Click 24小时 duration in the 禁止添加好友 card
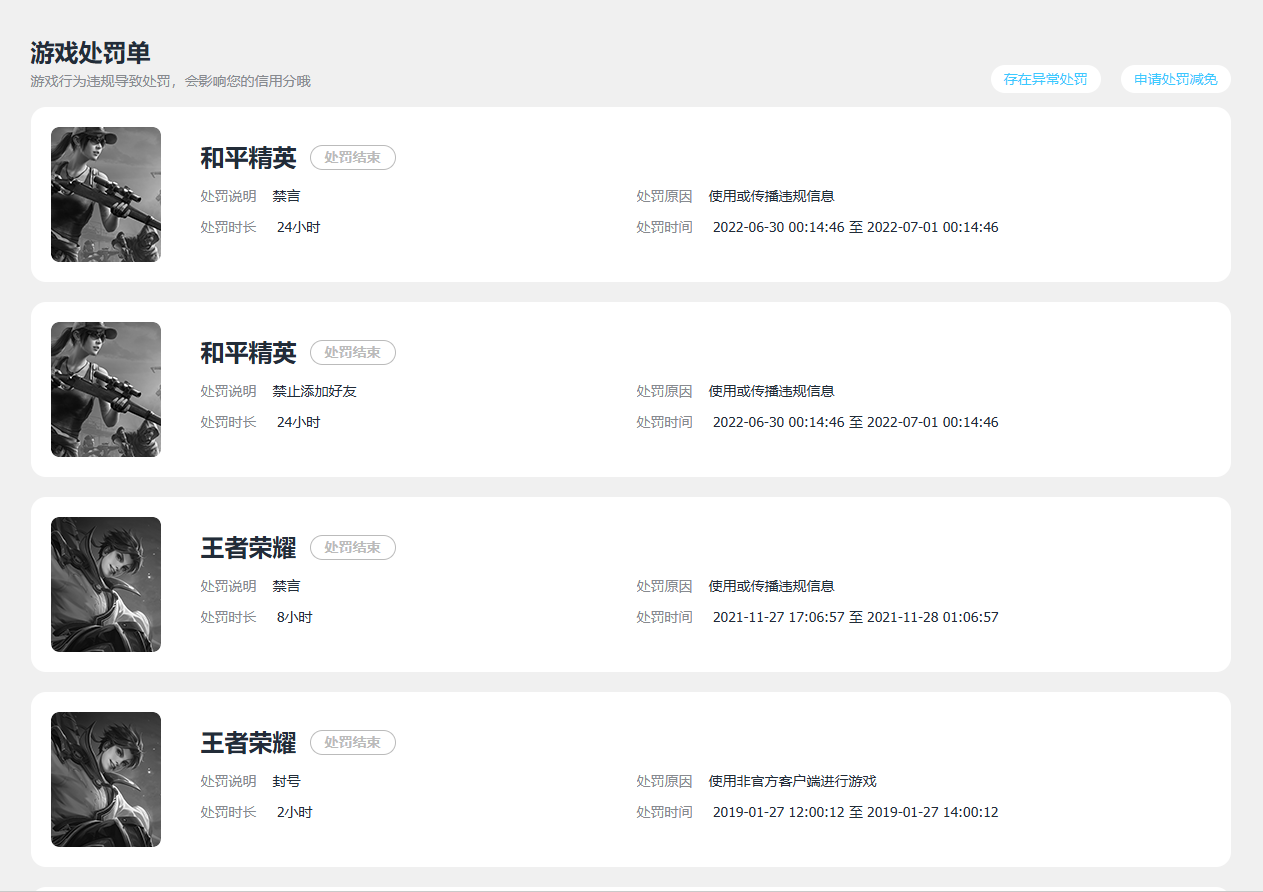 click(299, 422)
